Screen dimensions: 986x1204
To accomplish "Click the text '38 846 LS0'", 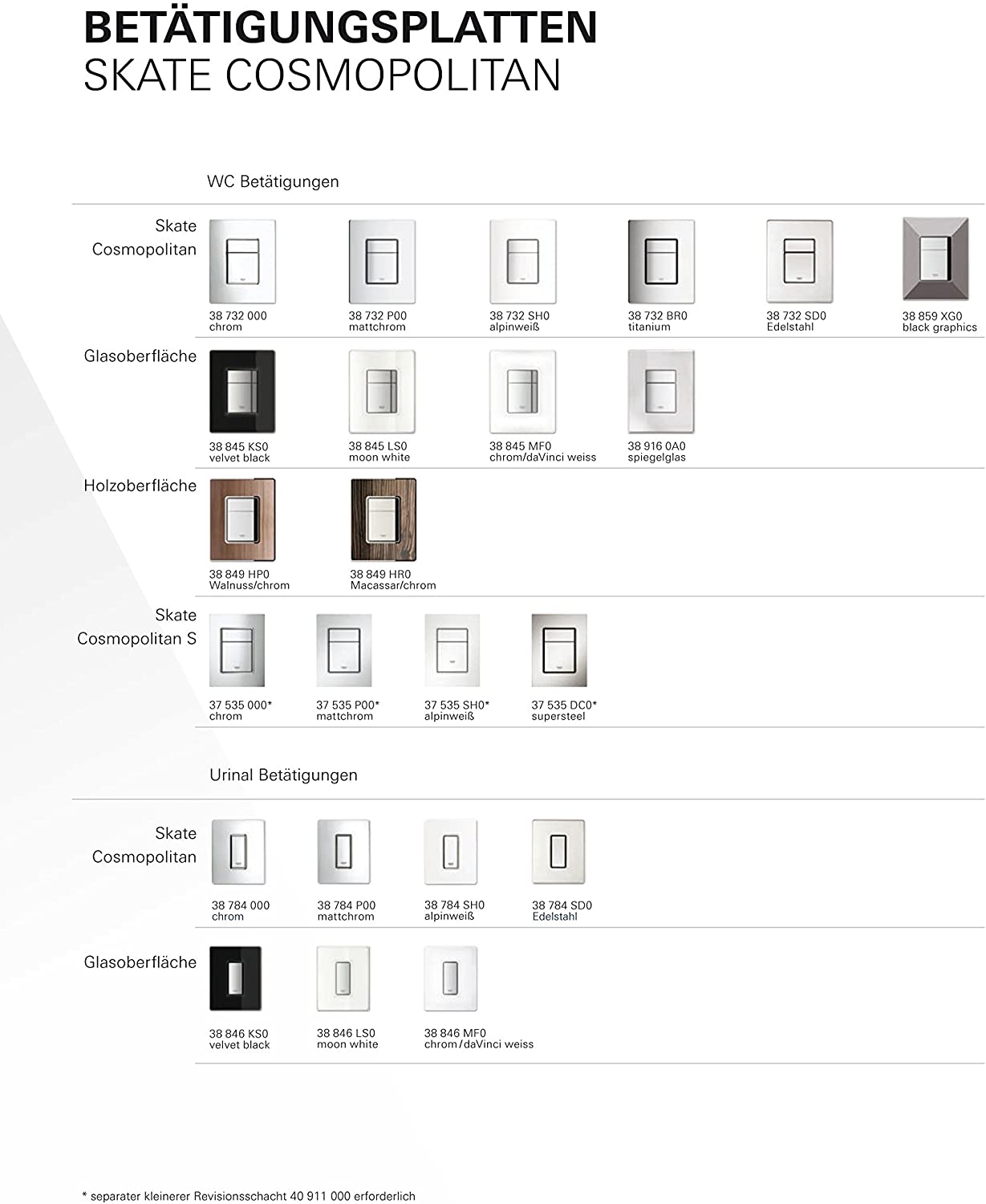I will [346, 1034].
